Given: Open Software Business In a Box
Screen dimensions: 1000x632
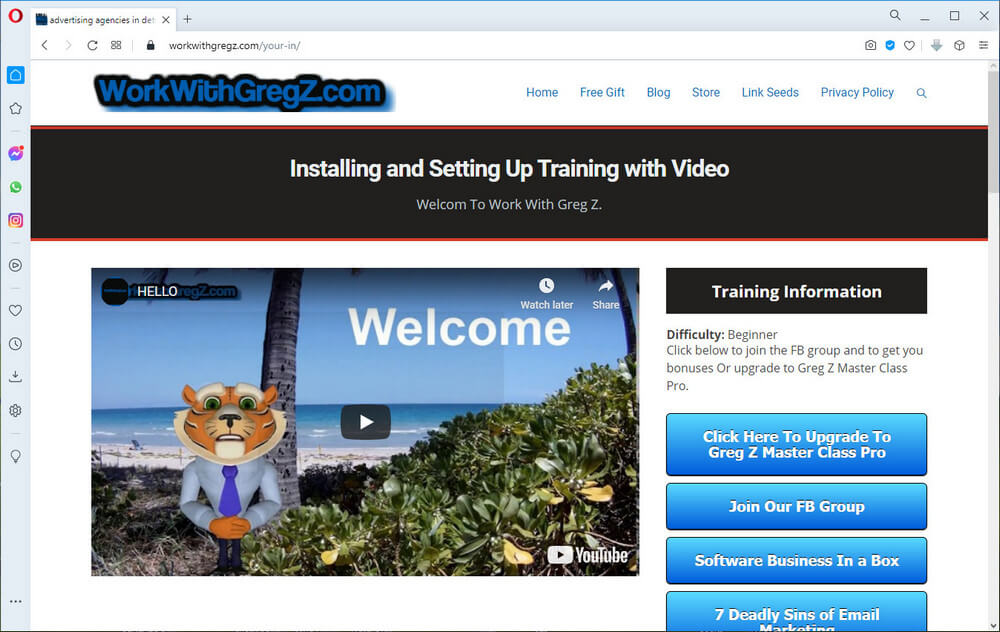Looking at the screenshot, I should (x=797, y=561).
